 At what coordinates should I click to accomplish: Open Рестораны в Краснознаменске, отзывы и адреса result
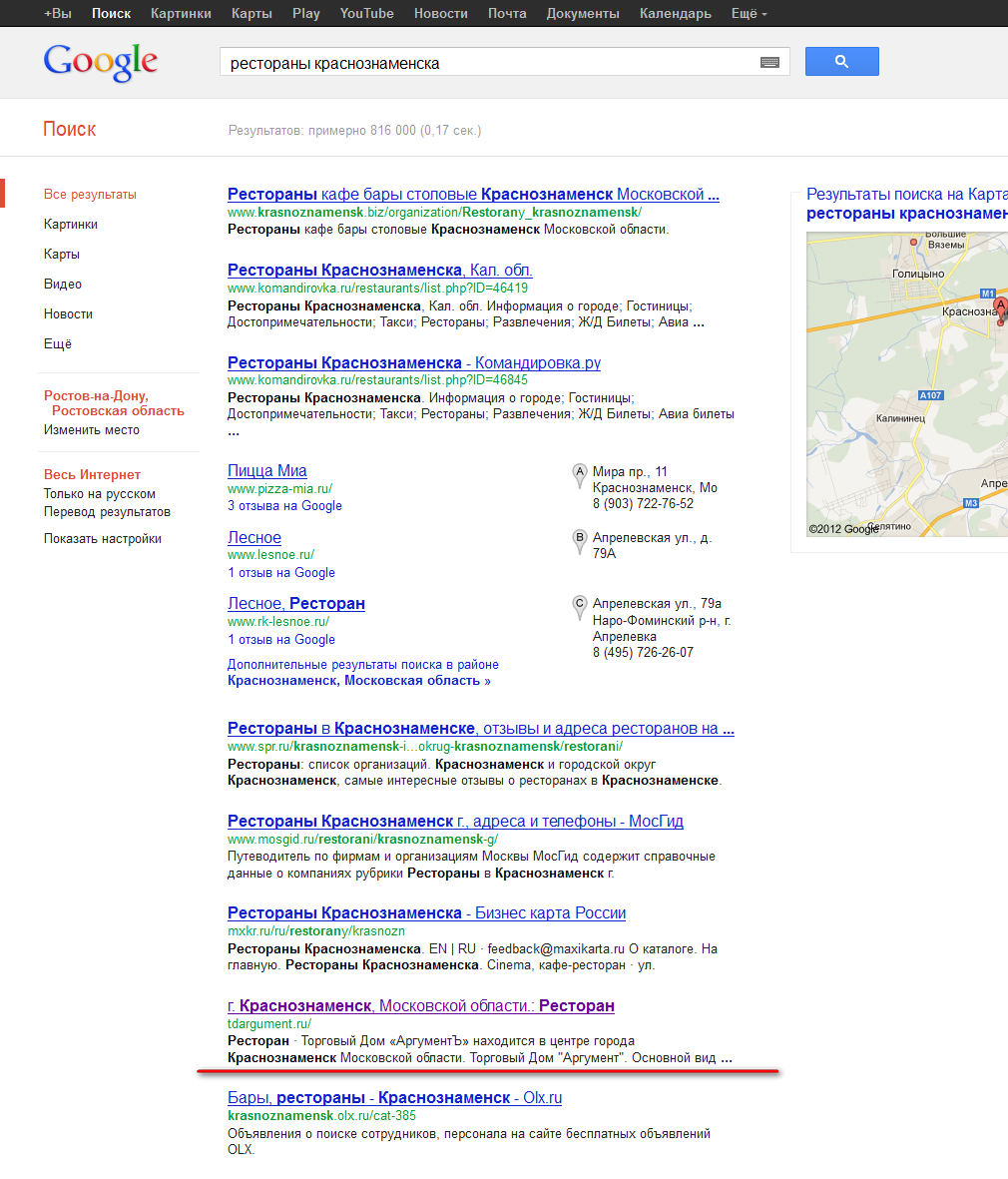coord(481,729)
